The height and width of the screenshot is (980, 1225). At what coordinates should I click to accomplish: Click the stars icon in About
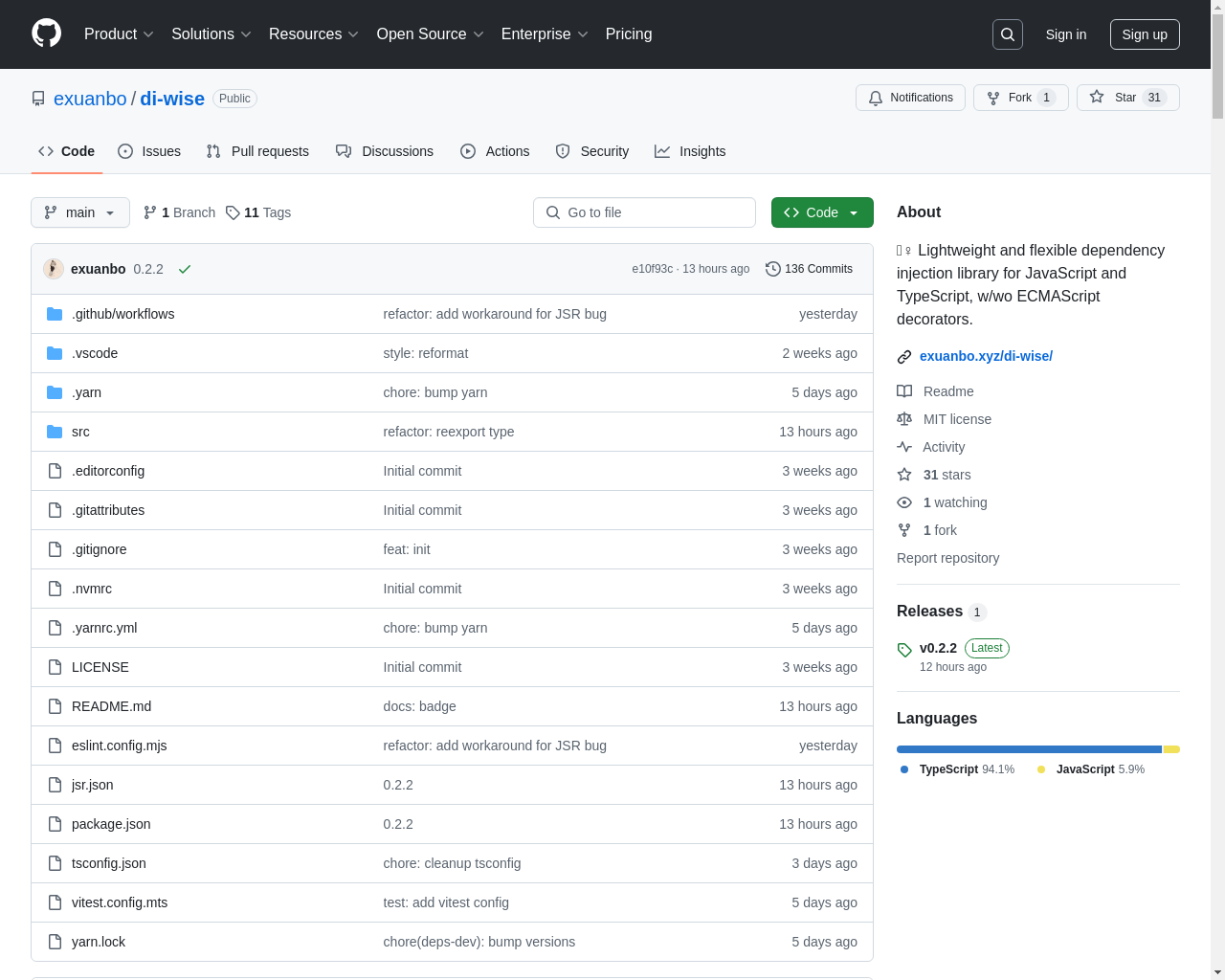click(x=904, y=475)
